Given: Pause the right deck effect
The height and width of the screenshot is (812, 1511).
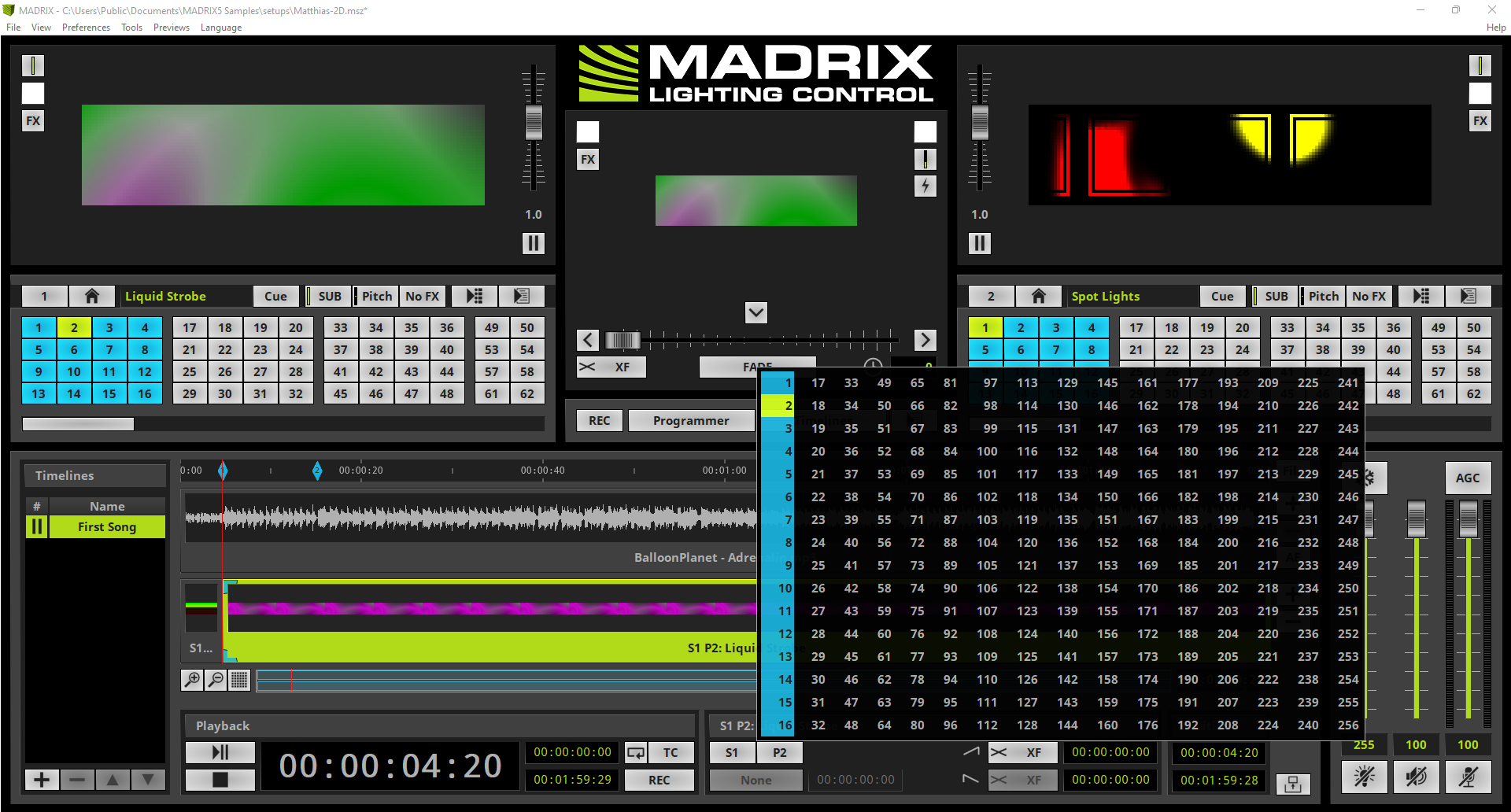Looking at the screenshot, I should [x=980, y=243].
